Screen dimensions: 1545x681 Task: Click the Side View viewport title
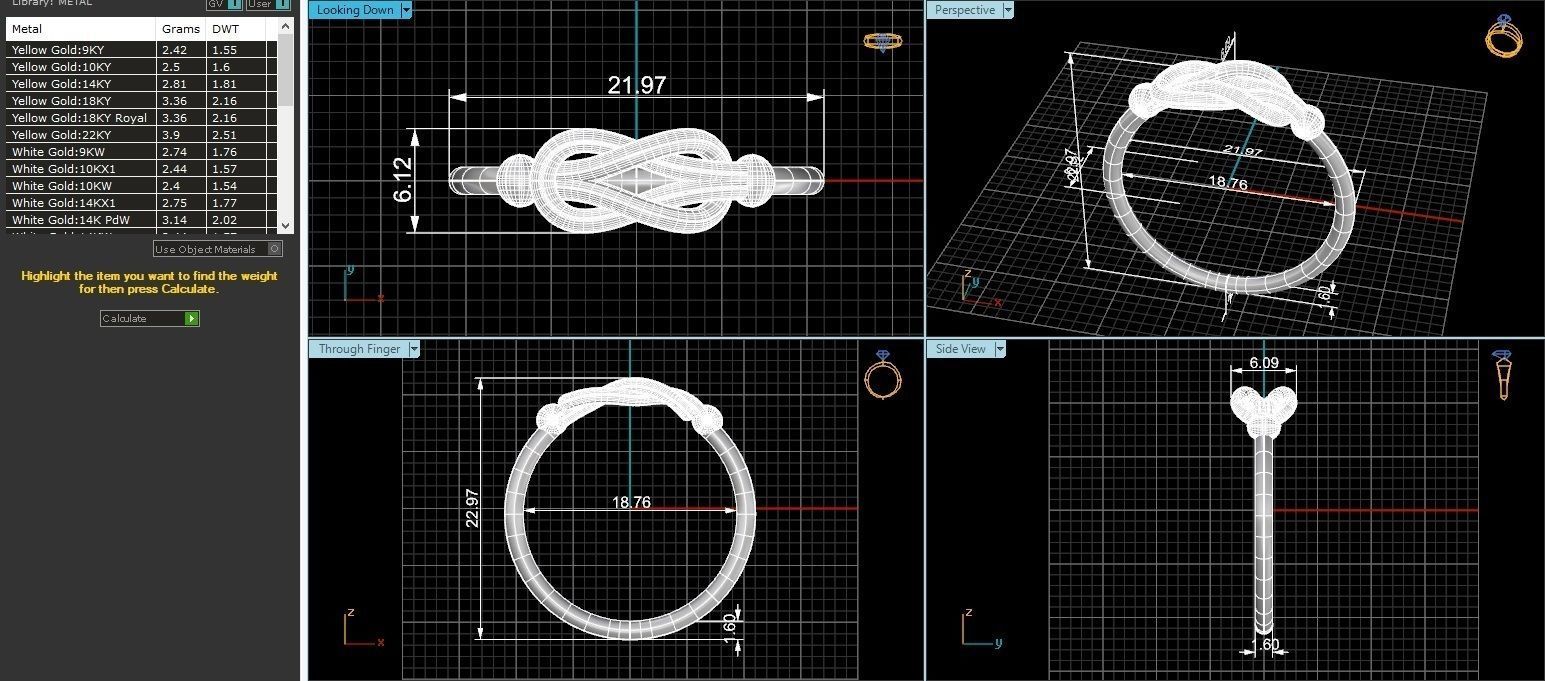coord(961,349)
